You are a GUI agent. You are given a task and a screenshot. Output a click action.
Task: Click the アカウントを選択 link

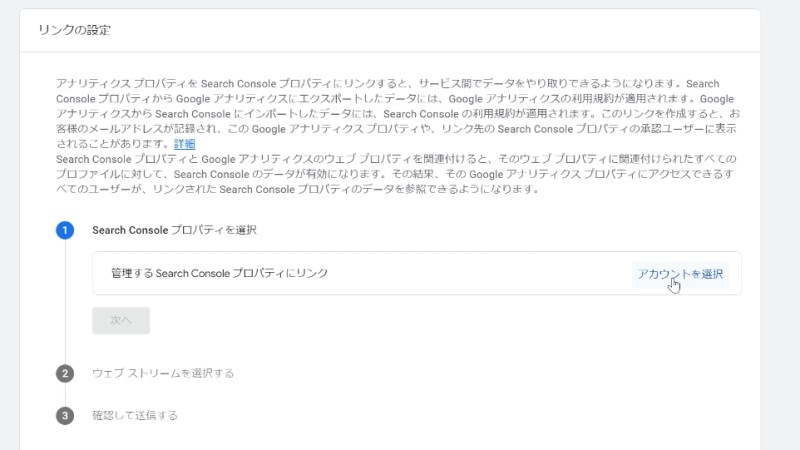pos(680,274)
